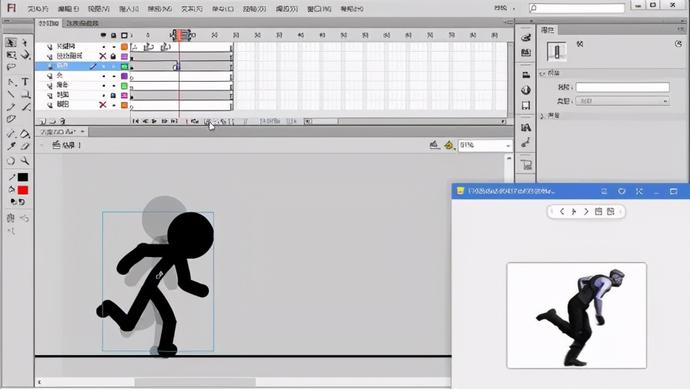Select the Eraser tool
Screen dimensions: 690x389
25,146
